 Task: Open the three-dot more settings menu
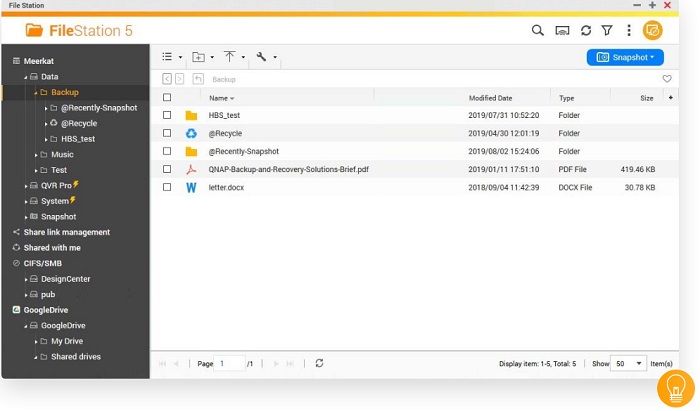[x=629, y=30]
